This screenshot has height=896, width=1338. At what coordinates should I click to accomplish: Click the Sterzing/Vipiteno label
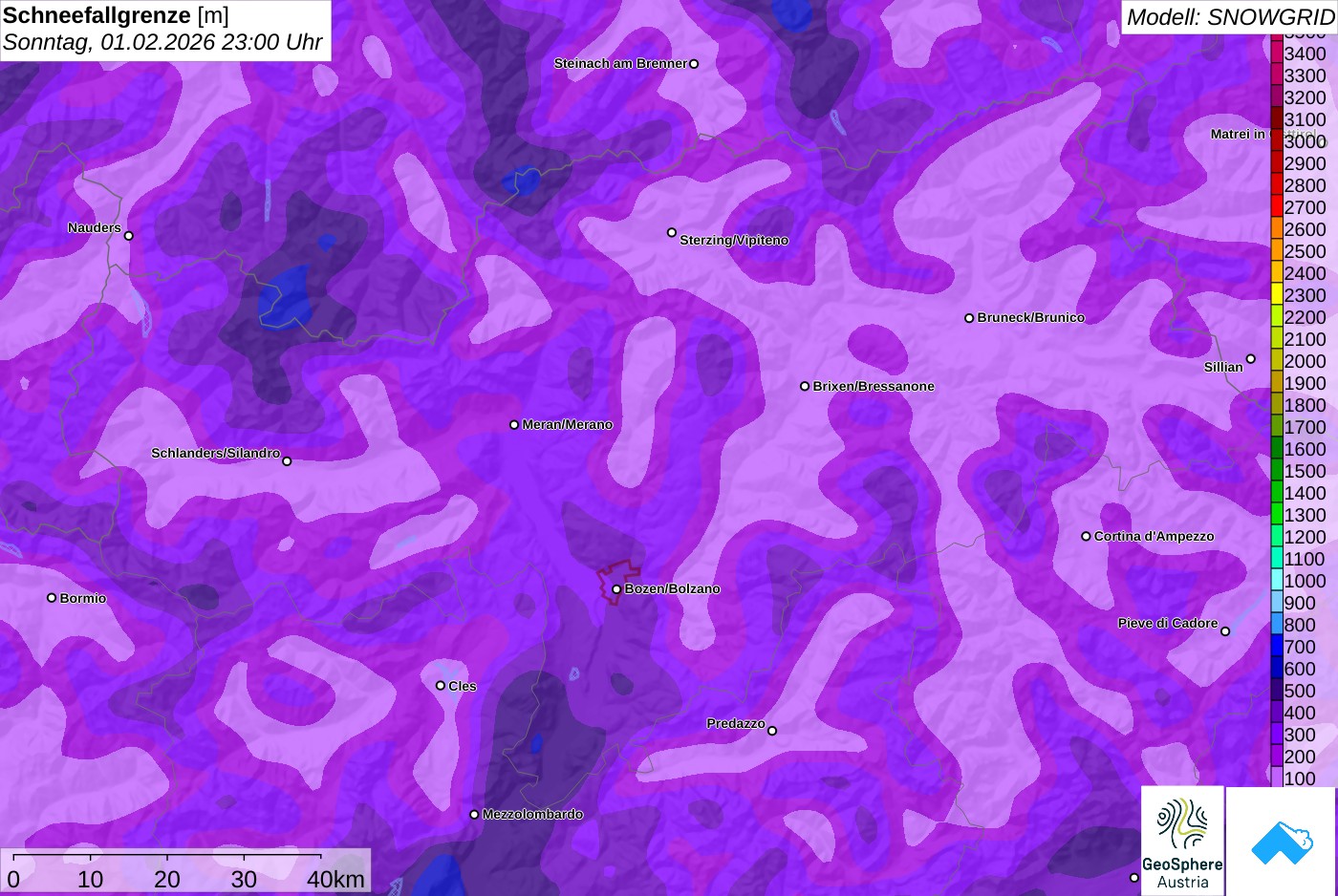click(x=734, y=241)
